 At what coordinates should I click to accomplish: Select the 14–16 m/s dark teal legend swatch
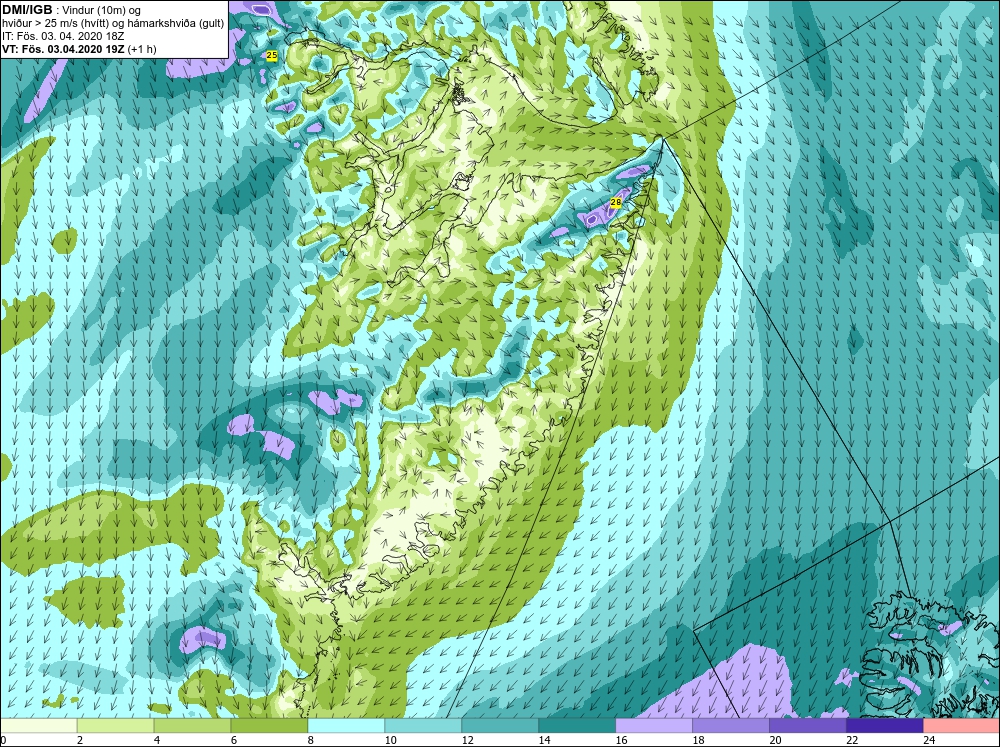click(577, 726)
